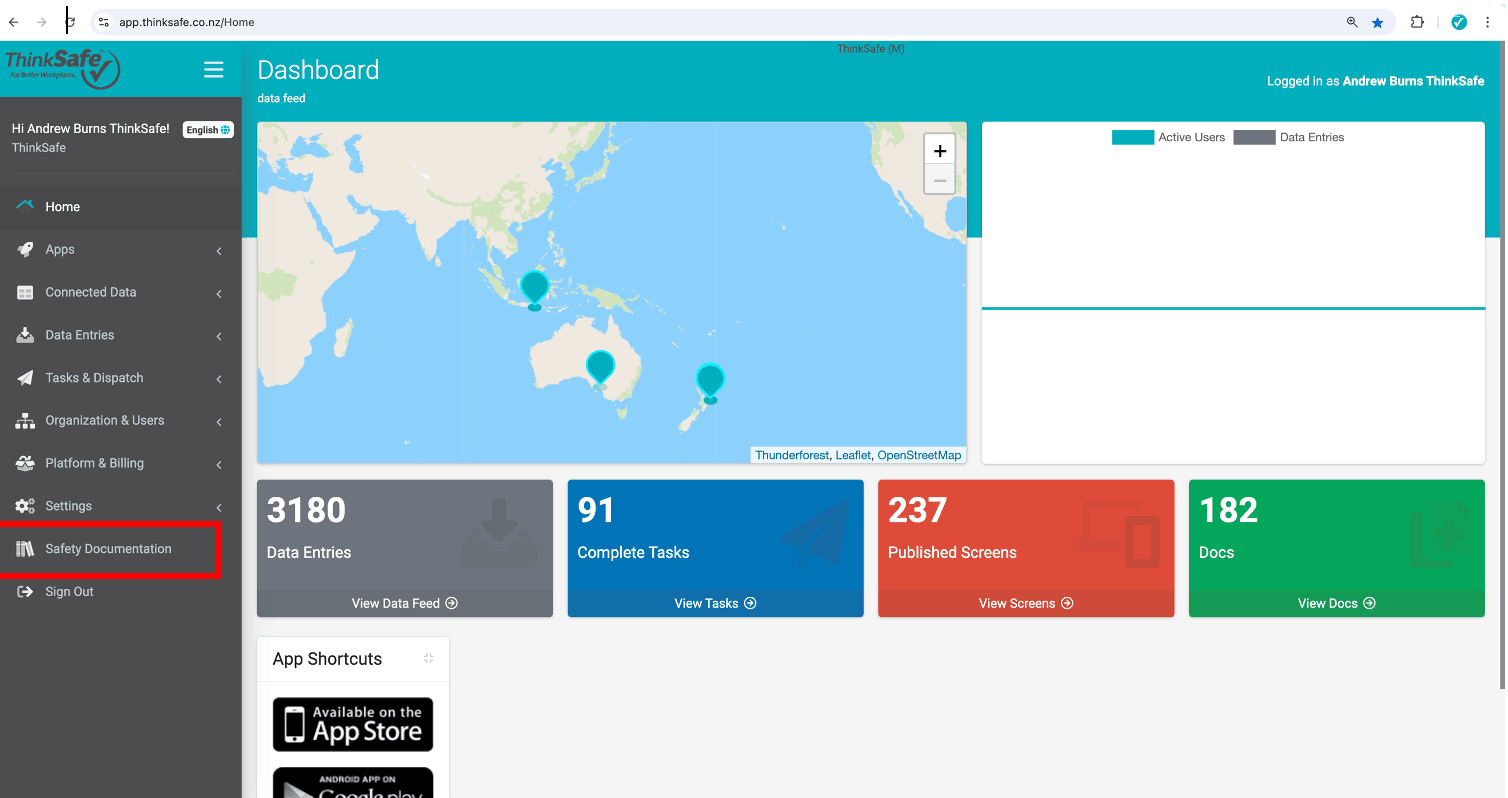This screenshot has height=798, width=1508.
Task: Click the map zoom in button
Action: (939, 149)
